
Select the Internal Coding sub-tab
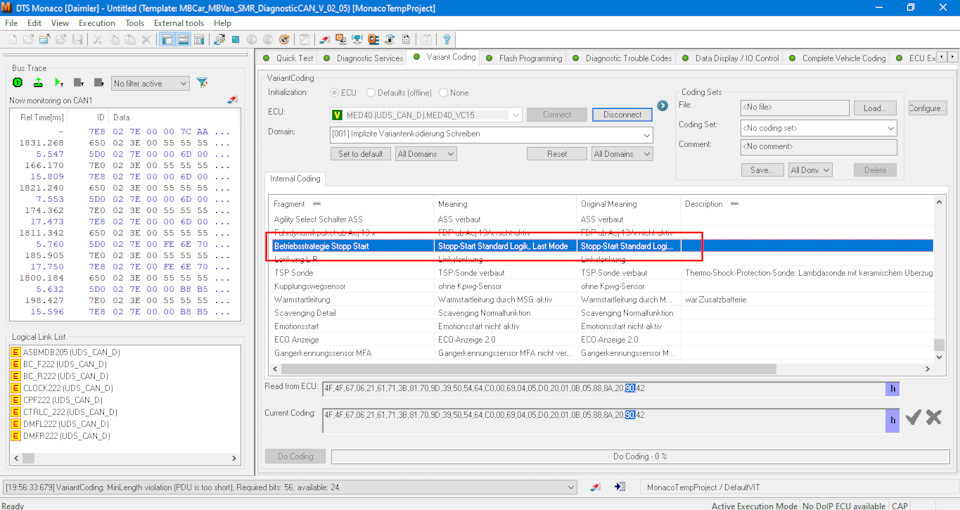pyautogui.click(x=295, y=179)
